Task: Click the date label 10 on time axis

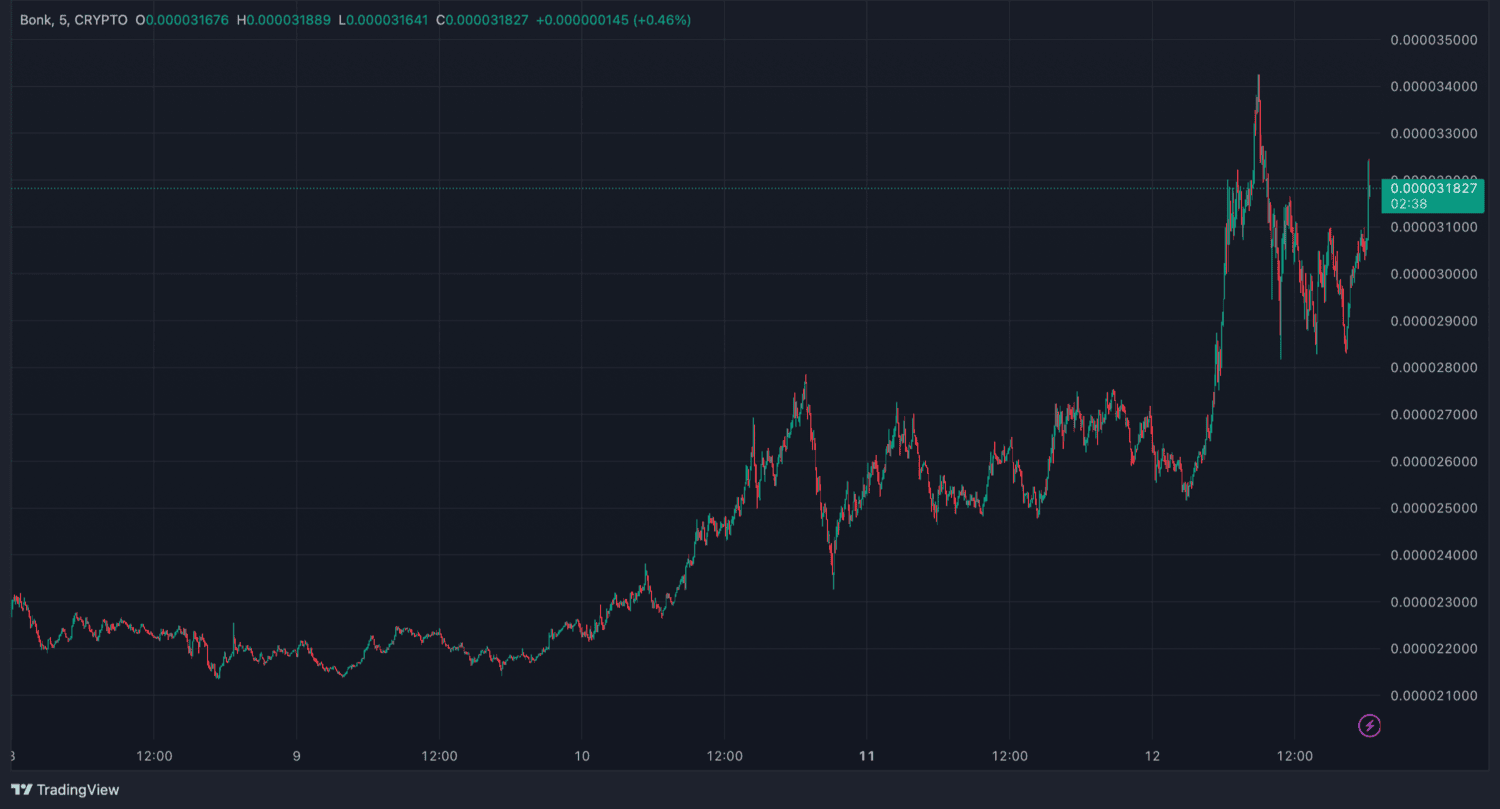Action: pos(582,756)
